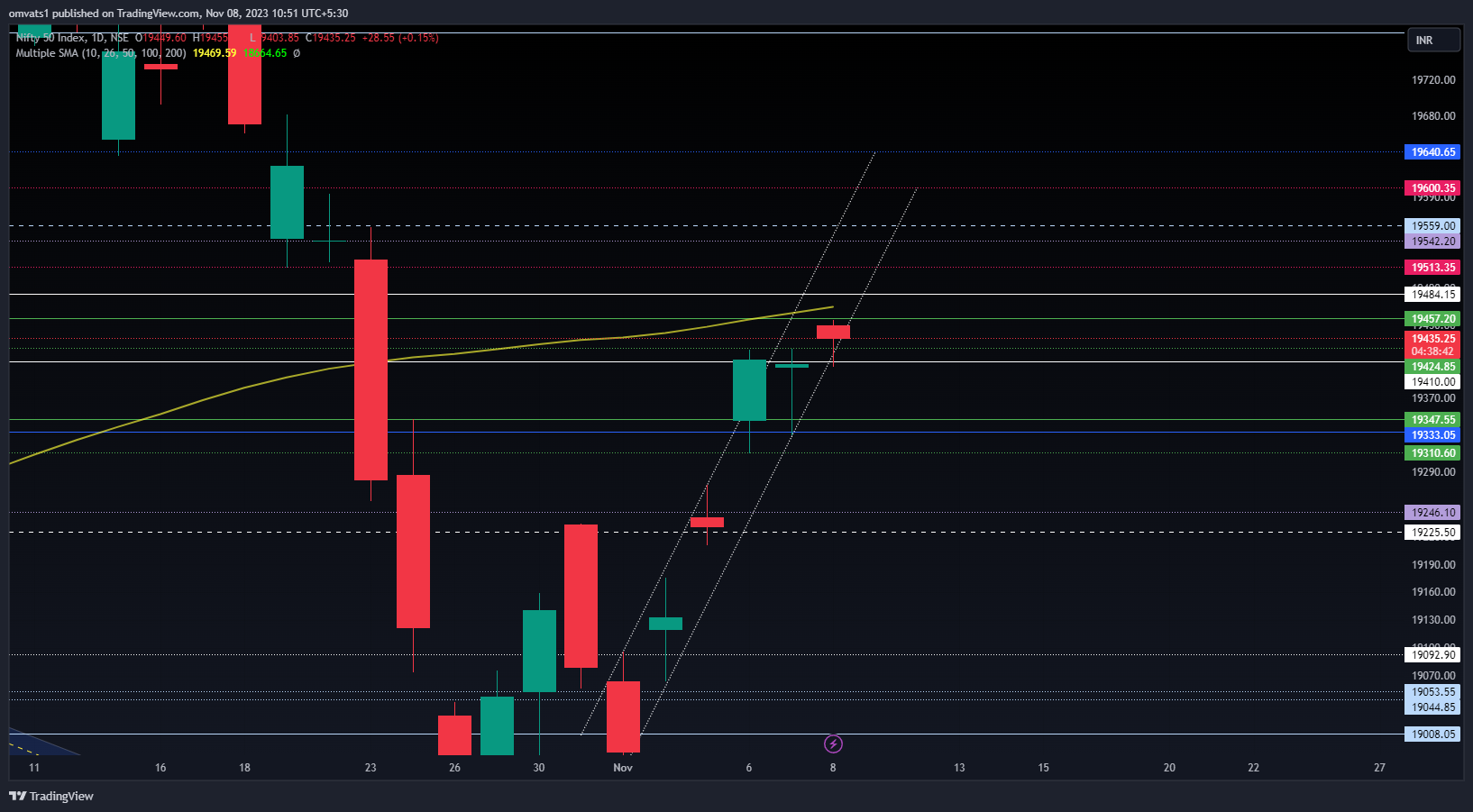Click the Multiple SMA indicator legend

101,53
